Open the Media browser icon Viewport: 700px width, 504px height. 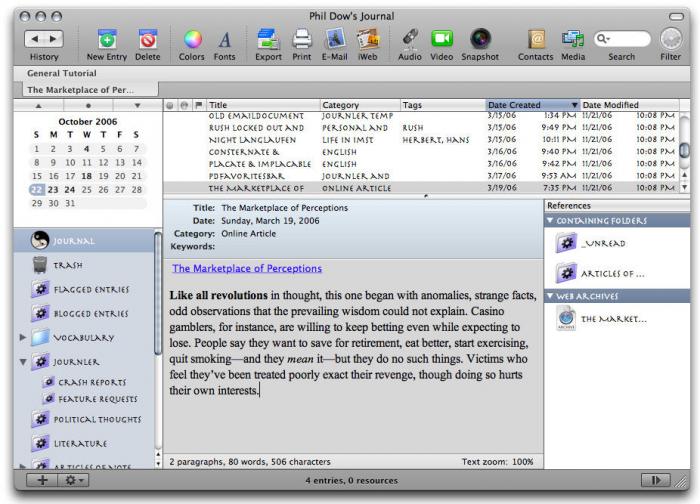pos(573,39)
